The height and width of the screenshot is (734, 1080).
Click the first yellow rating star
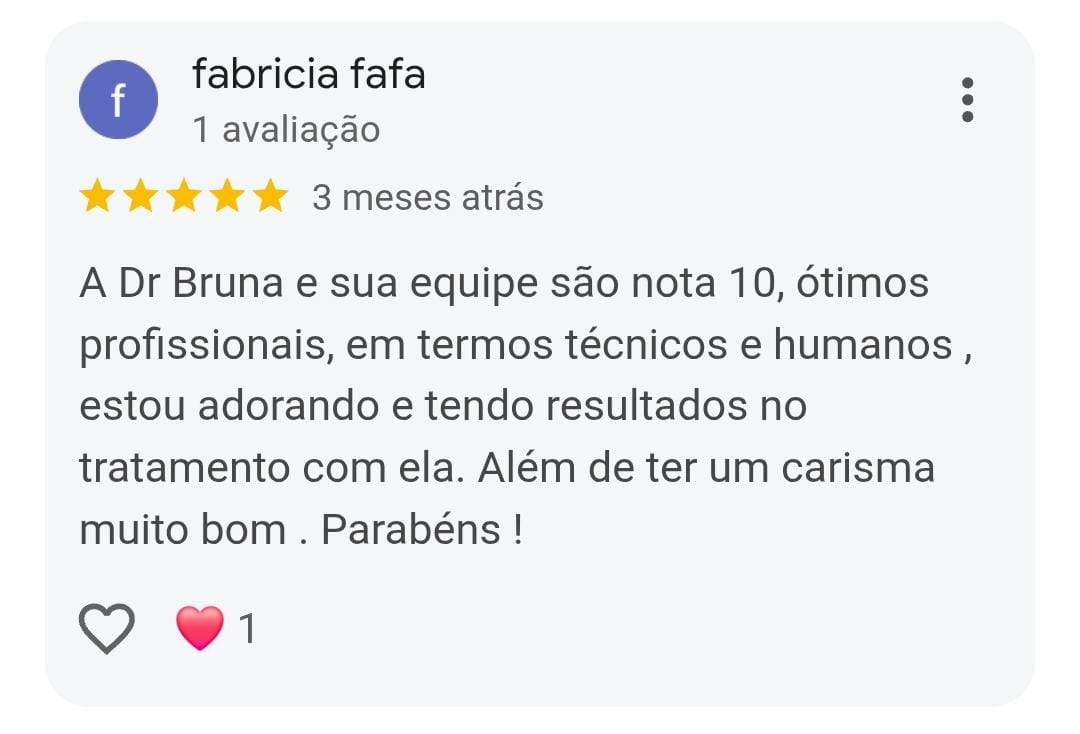tap(97, 197)
